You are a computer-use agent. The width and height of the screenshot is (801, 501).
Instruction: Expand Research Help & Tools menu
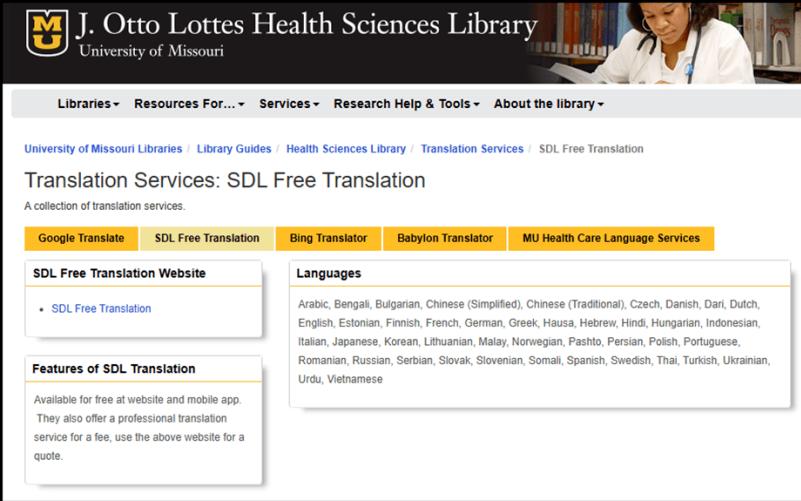[406, 104]
